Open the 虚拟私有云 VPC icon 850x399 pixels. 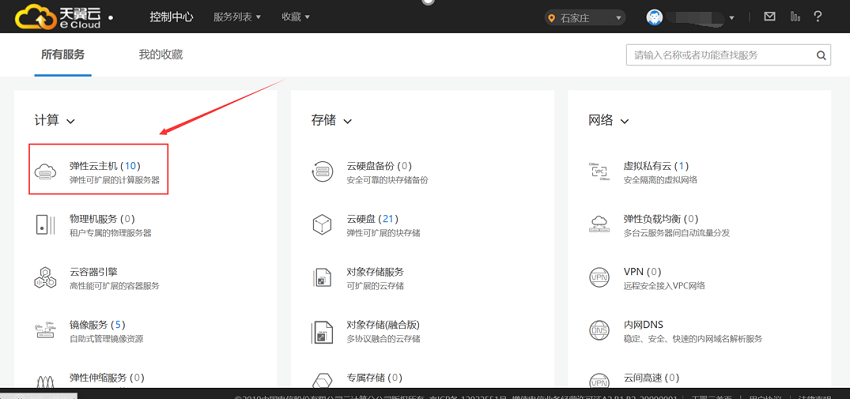pos(599,171)
